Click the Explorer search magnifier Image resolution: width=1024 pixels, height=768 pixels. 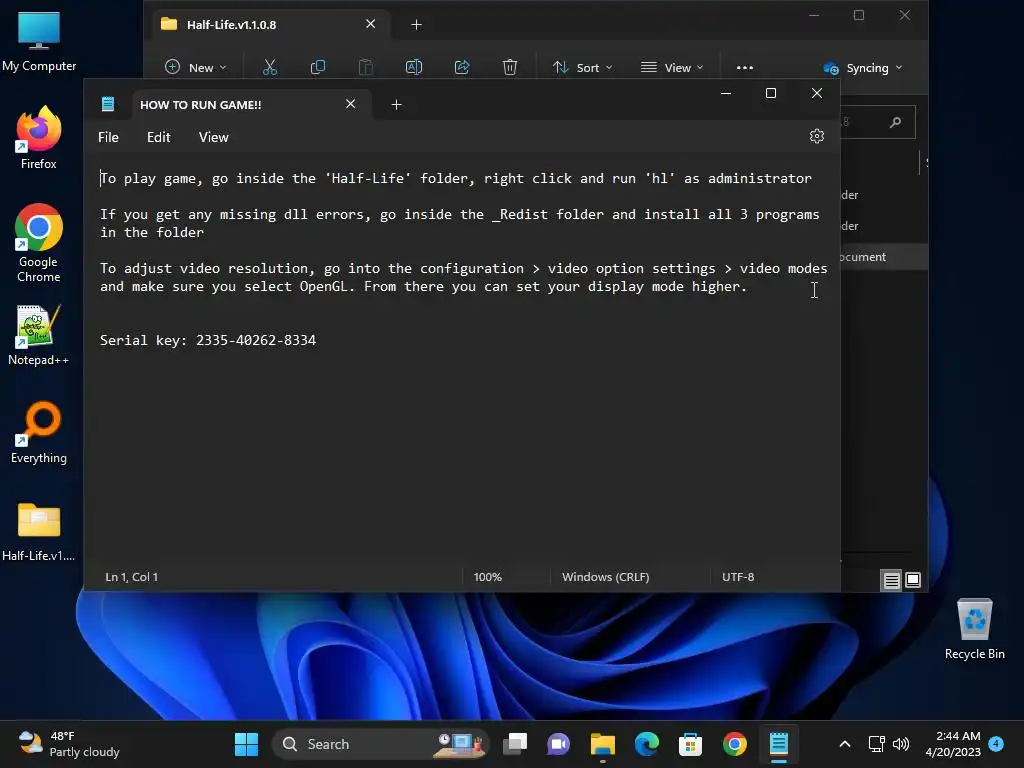click(895, 122)
